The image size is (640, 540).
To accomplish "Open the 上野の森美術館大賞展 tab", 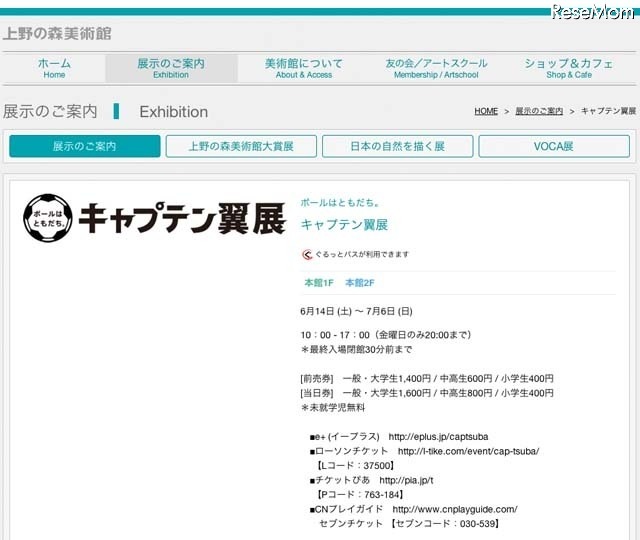I will coord(241,146).
